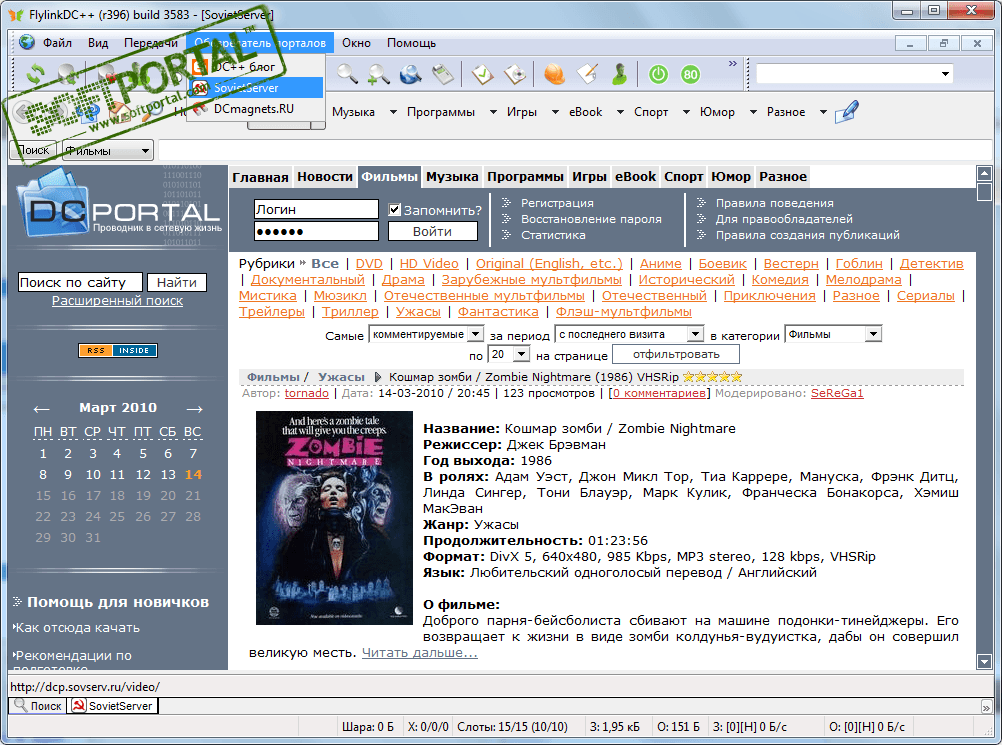Open the Search Spy globe icon
1002x745 pixels.
pos(410,74)
